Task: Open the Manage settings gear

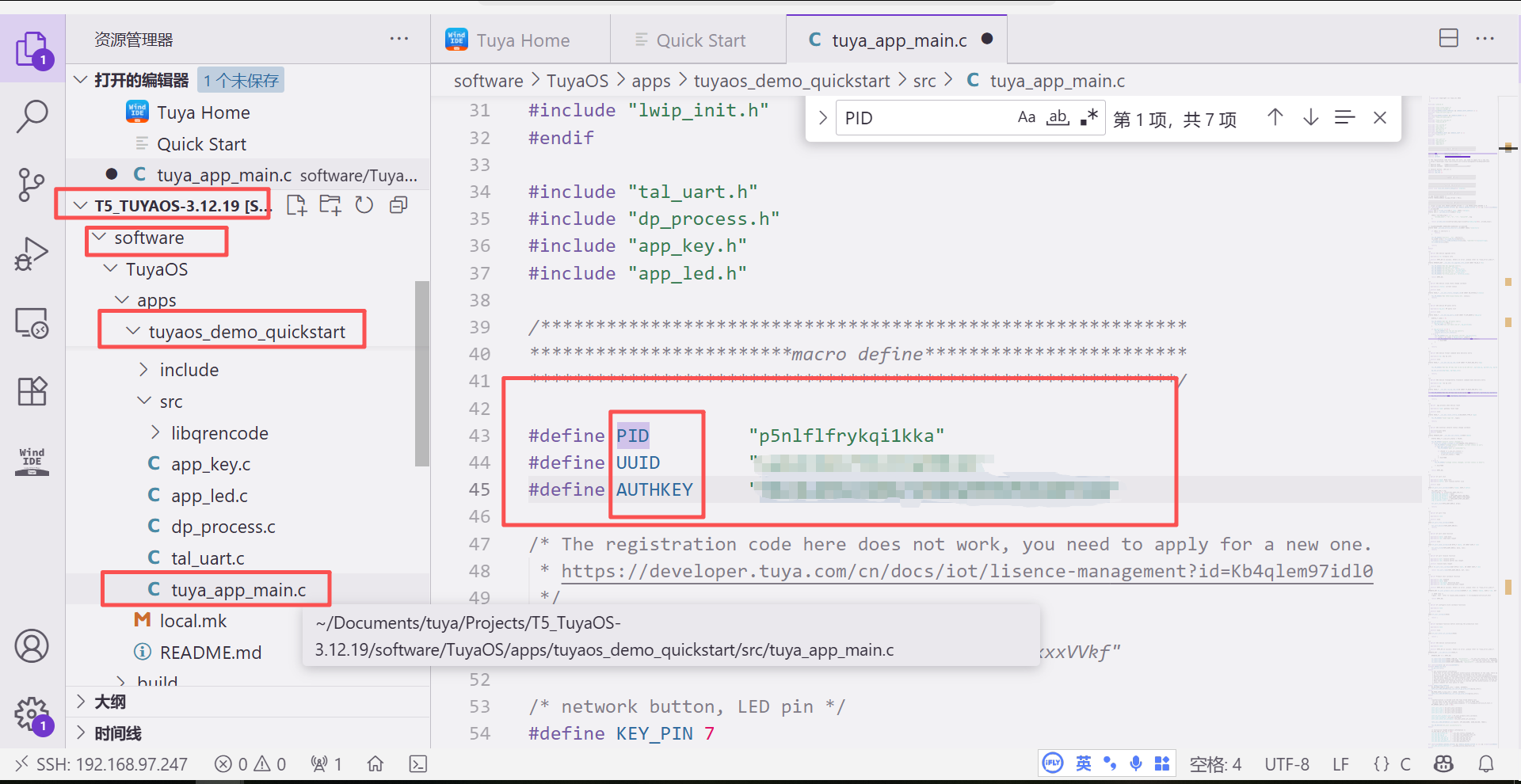Action: click(x=32, y=715)
